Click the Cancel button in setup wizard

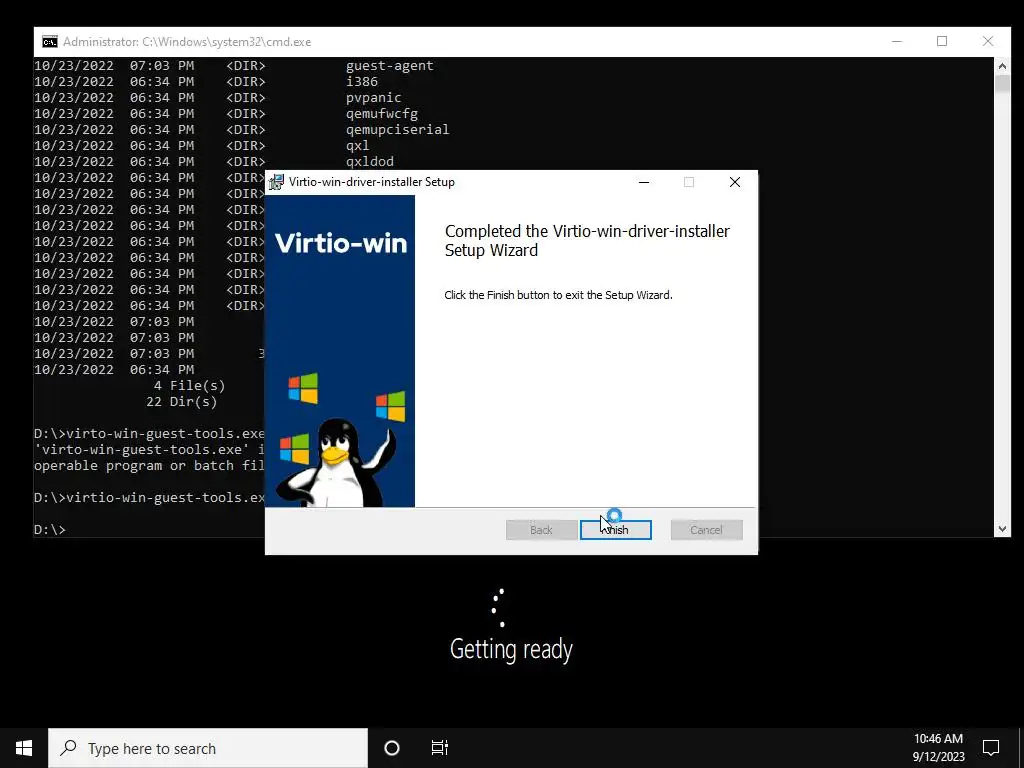(x=706, y=530)
